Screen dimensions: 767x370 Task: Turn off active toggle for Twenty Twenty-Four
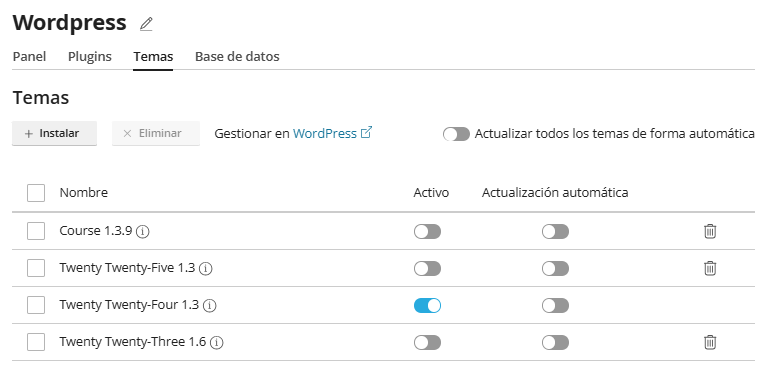click(428, 306)
